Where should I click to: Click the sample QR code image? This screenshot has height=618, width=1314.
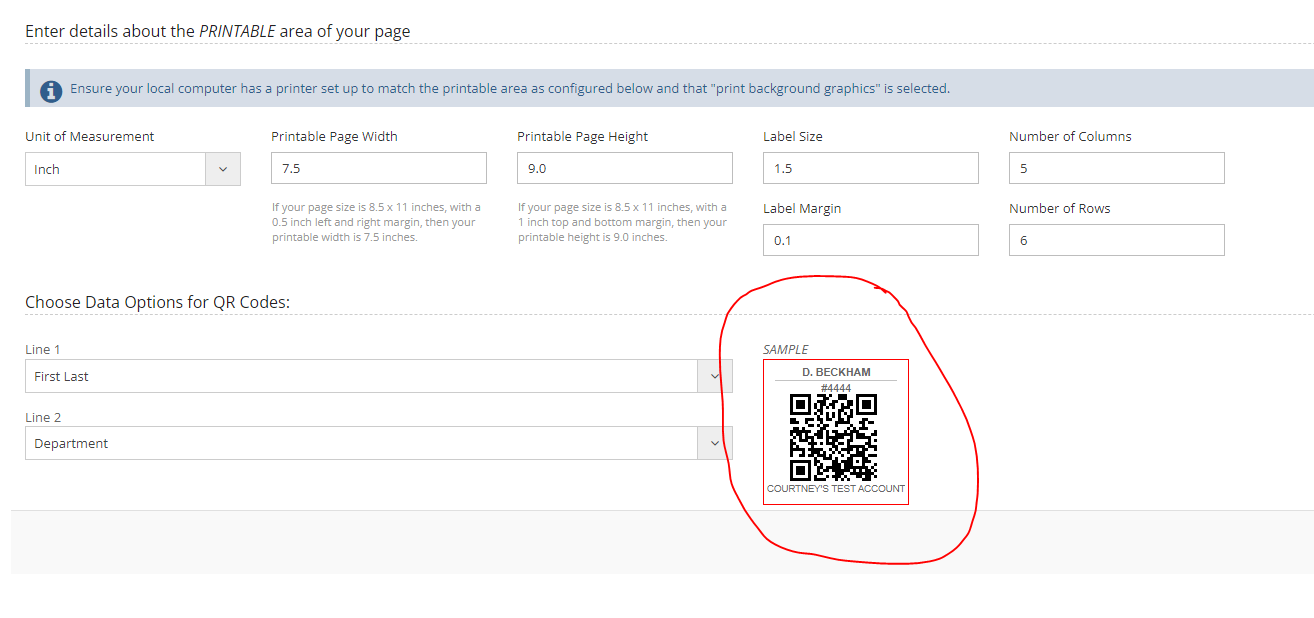[x=833, y=437]
